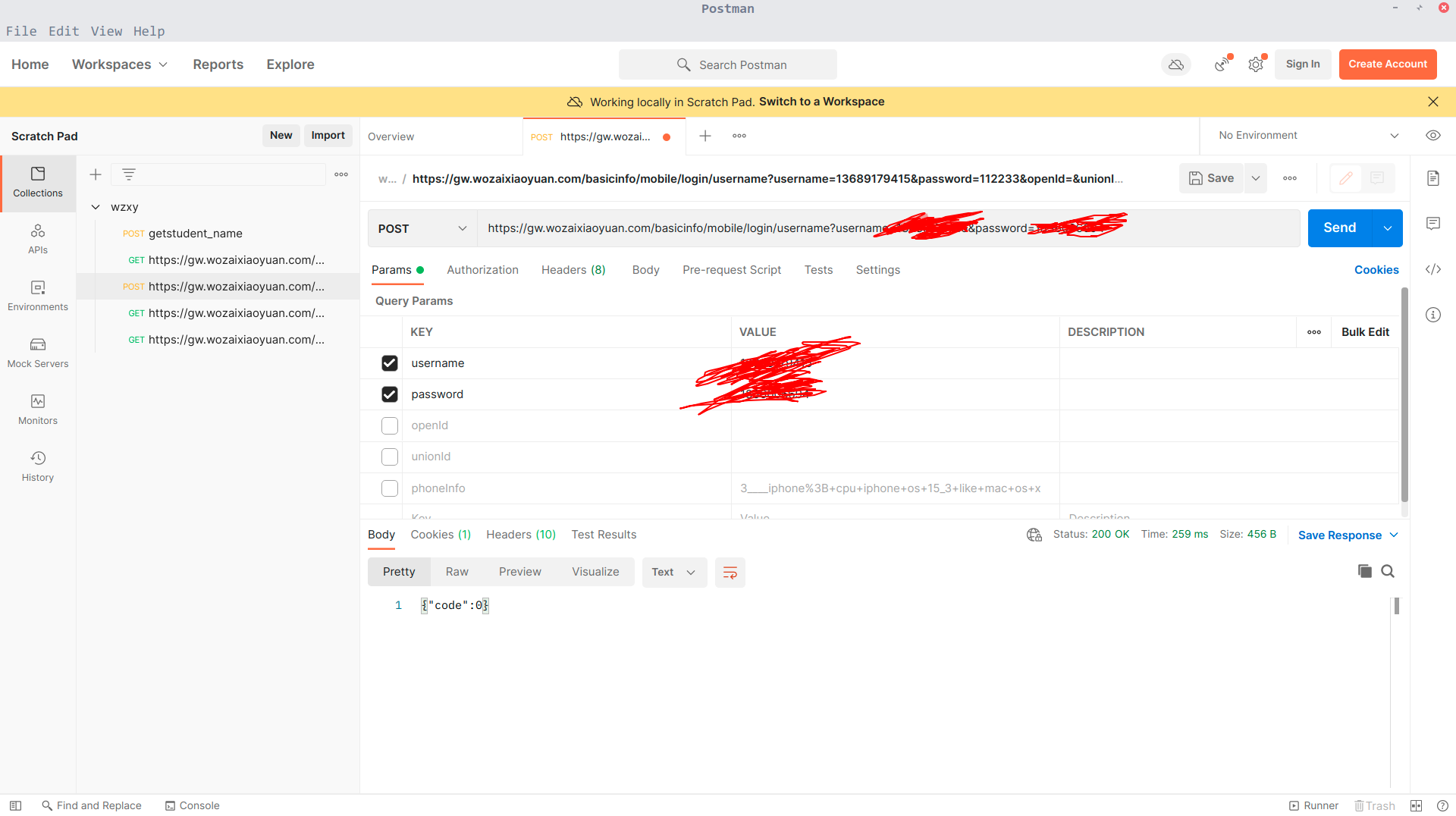Open a new request tab with plus

[x=705, y=136]
